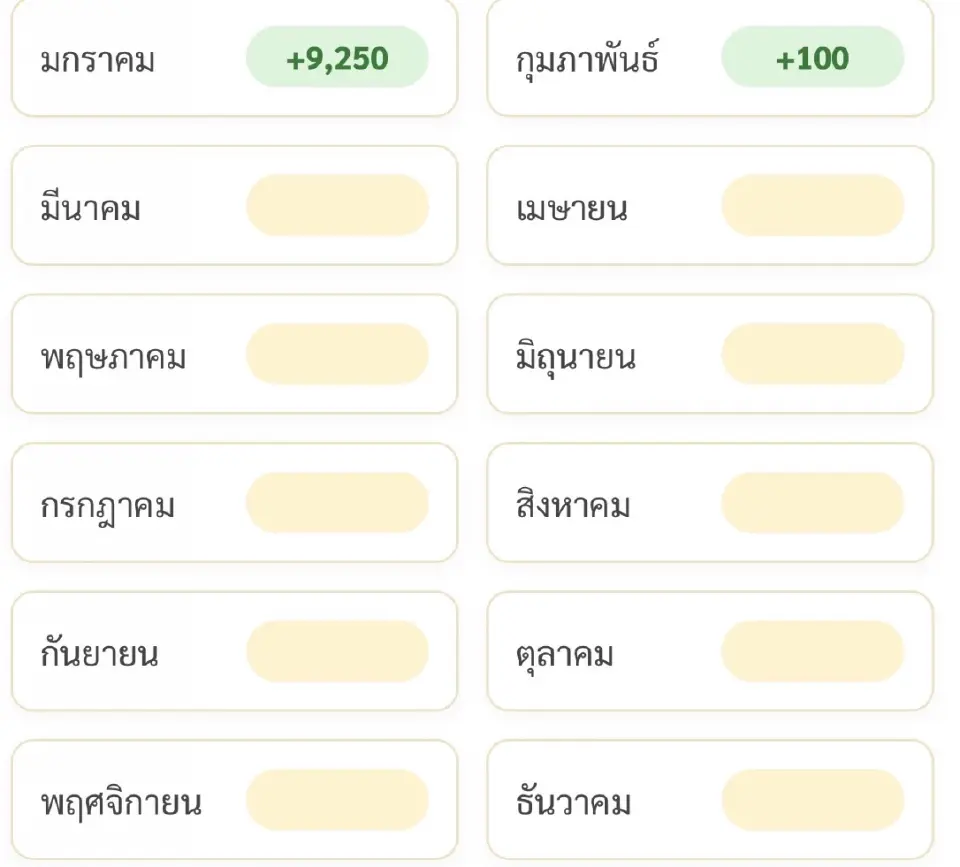Click the empty badge on ตุลาคม

point(813,650)
